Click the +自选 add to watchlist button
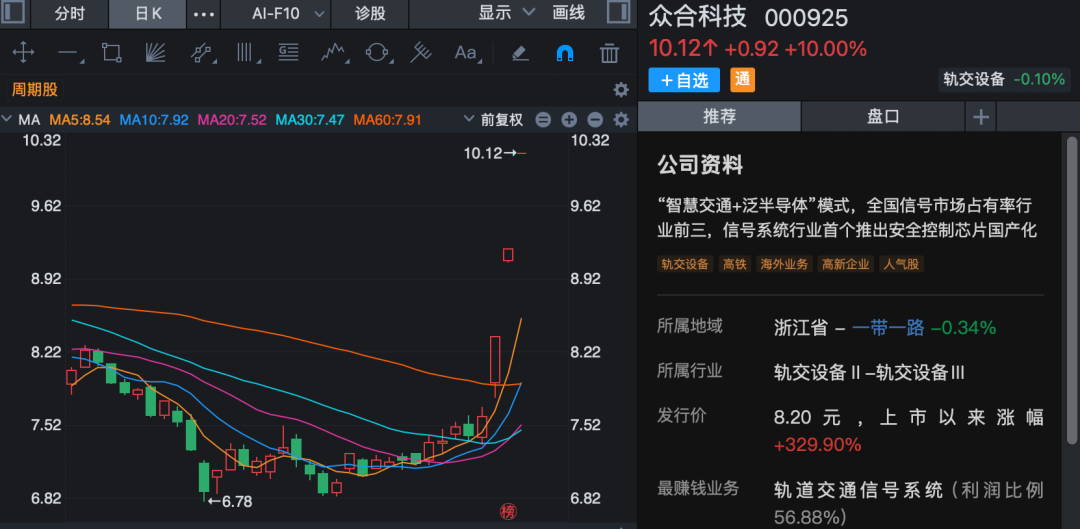Viewport: 1080px width, 529px height. (x=685, y=80)
